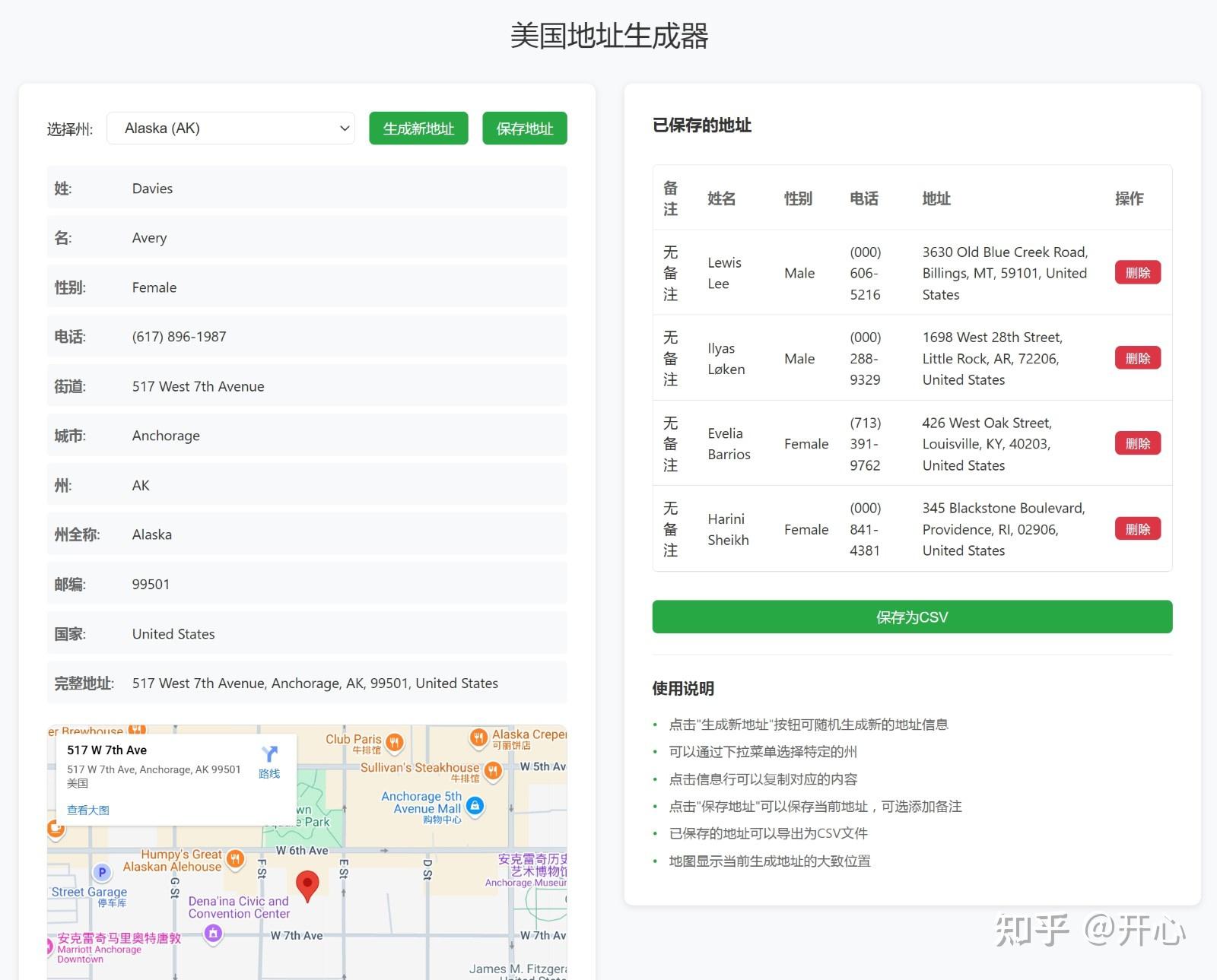Copy the zip code 99501
Viewport: 1217px width, 980px height.
click(307, 584)
